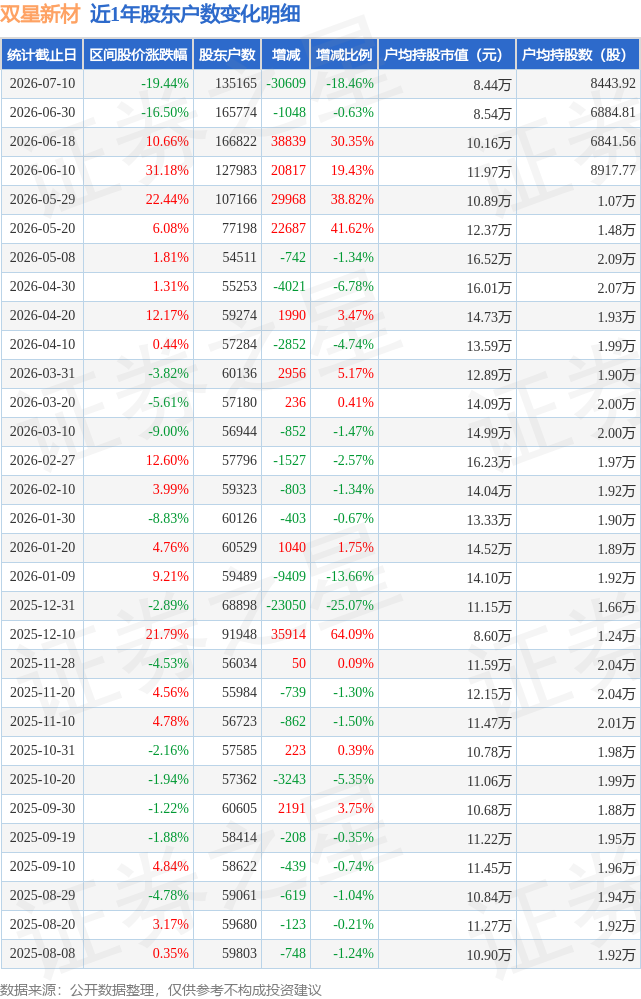Image resolution: width=641 pixels, height=999 pixels.
Task: Click the 户均持股数（股） column header
Action: pyautogui.click(x=579, y=55)
